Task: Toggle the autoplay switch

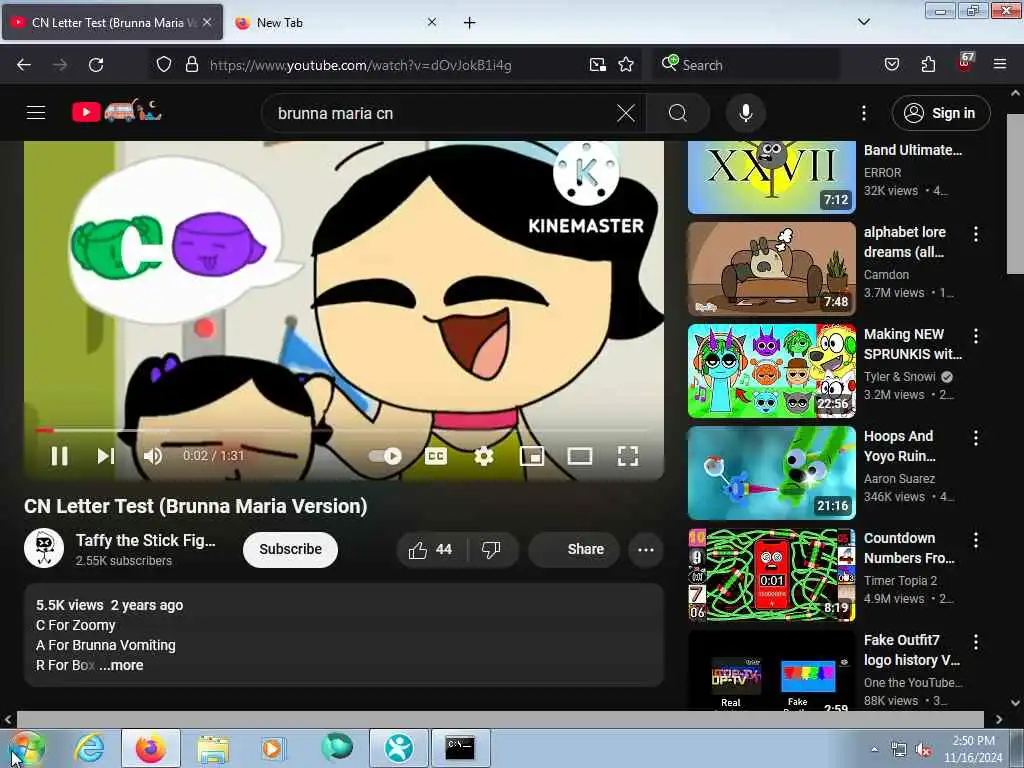Action: tap(385, 456)
